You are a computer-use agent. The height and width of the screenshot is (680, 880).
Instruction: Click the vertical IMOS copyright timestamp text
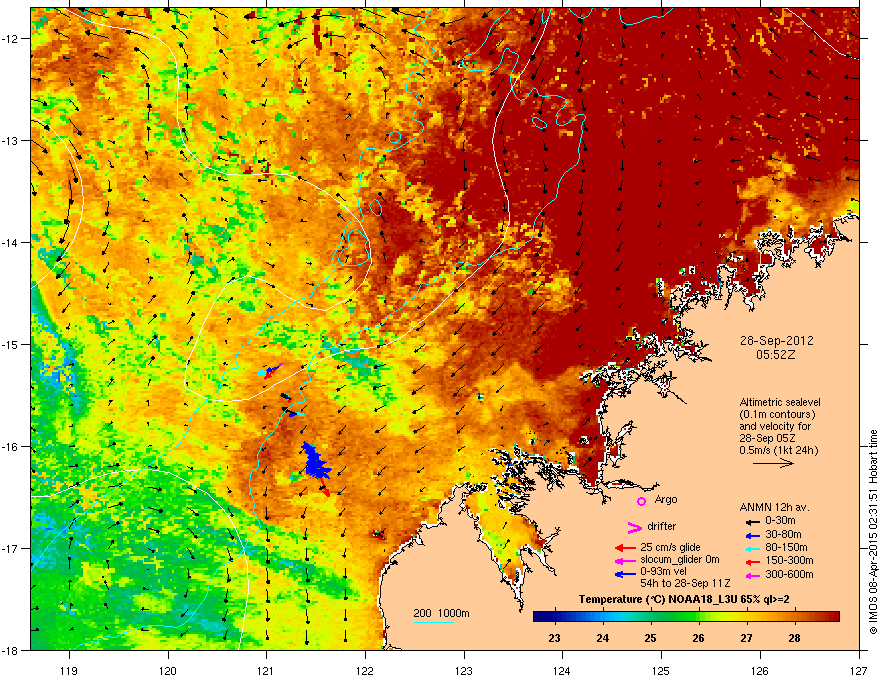point(873,532)
